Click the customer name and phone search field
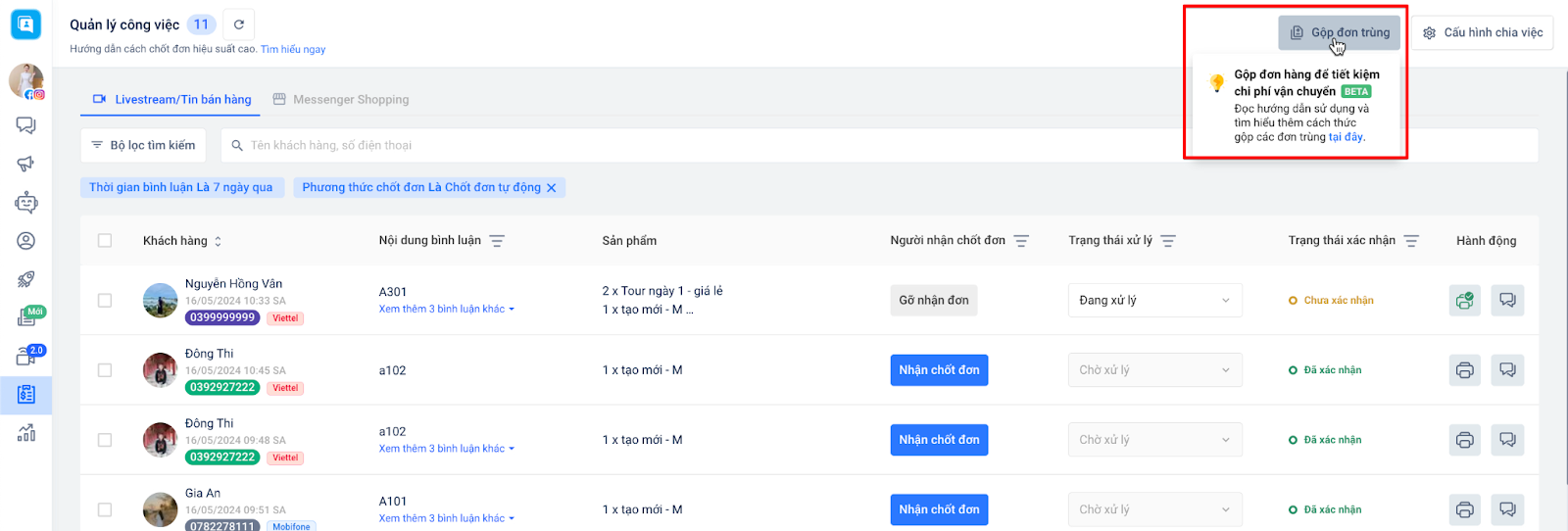 pyautogui.click(x=686, y=145)
